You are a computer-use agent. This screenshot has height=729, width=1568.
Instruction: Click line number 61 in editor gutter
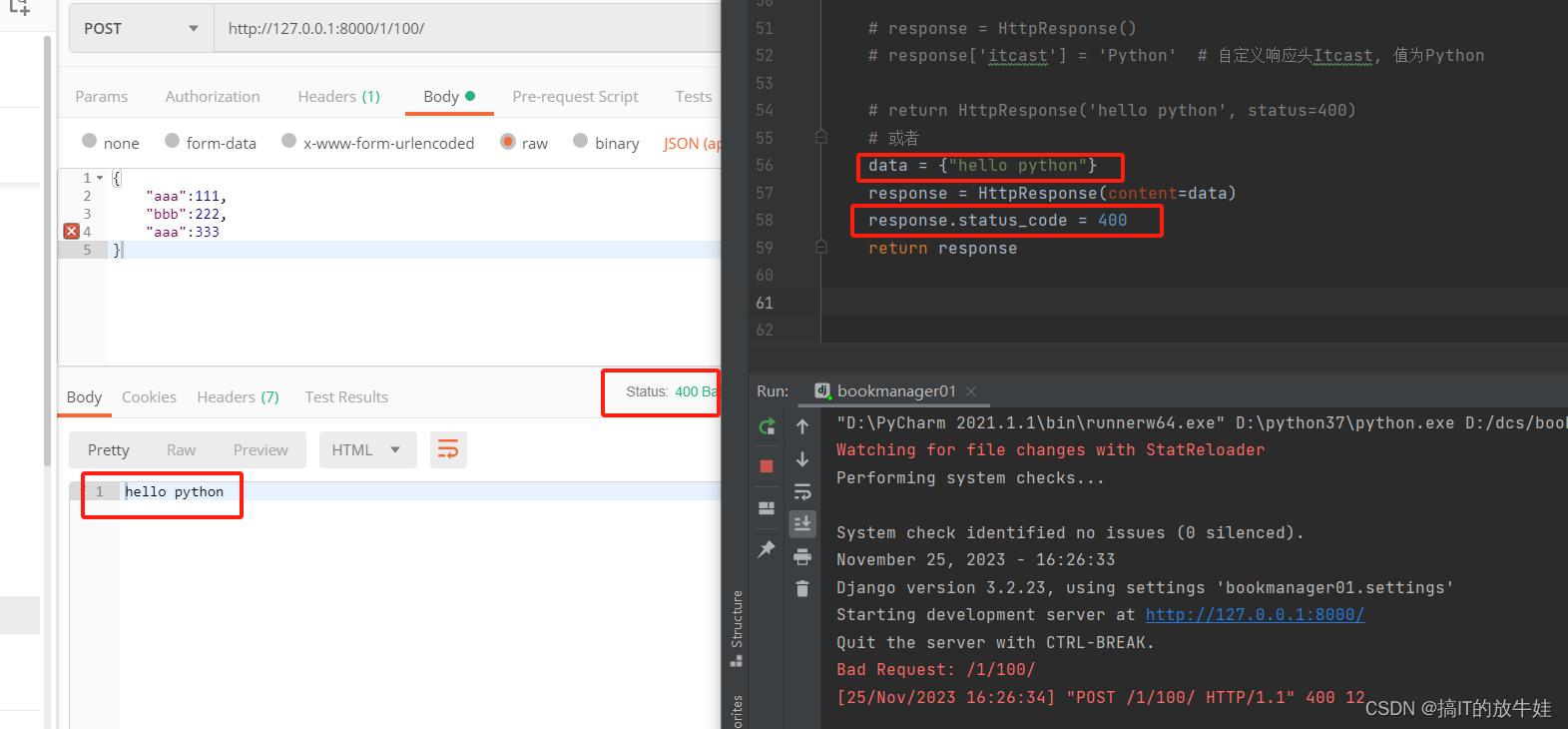764,303
